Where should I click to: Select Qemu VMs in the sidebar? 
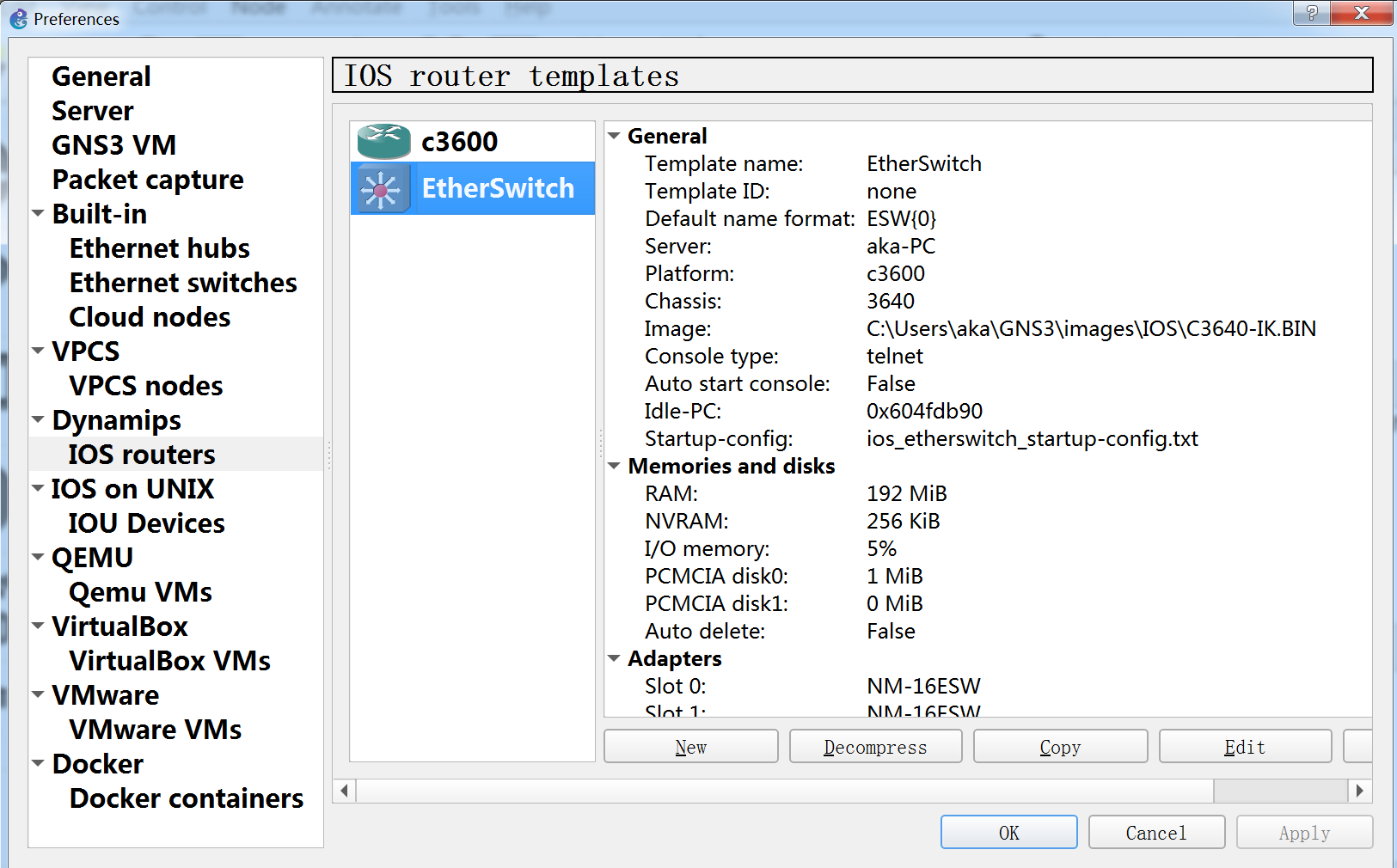[x=141, y=592]
